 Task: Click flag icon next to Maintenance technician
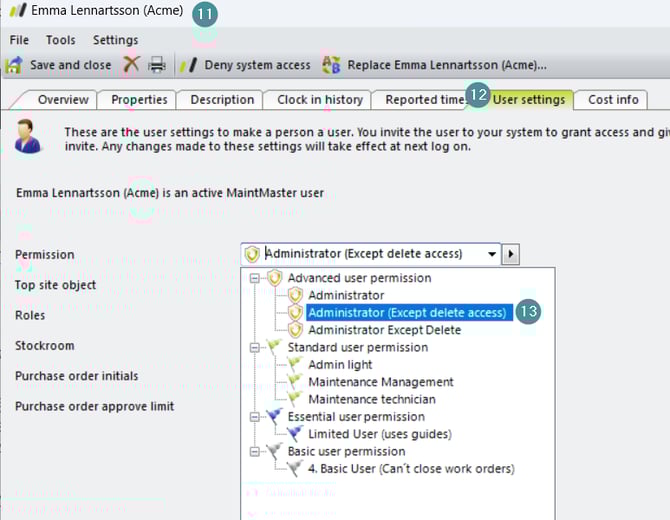pyautogui.click(x=295, y=399)
